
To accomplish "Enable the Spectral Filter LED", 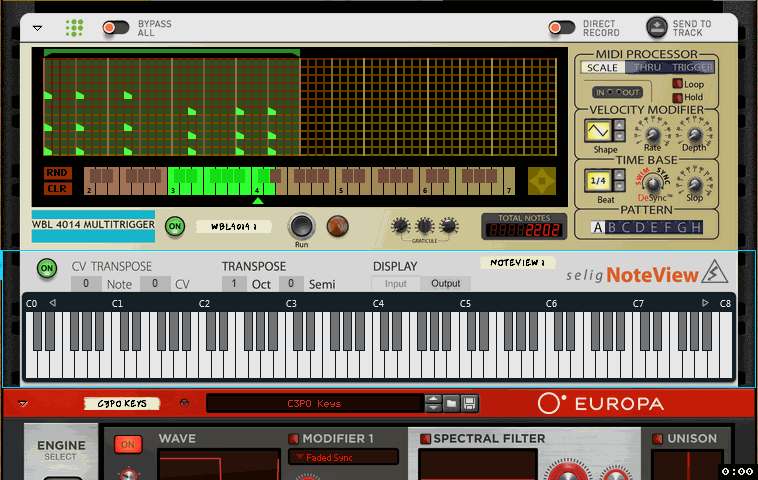I will tap(425, 438).
